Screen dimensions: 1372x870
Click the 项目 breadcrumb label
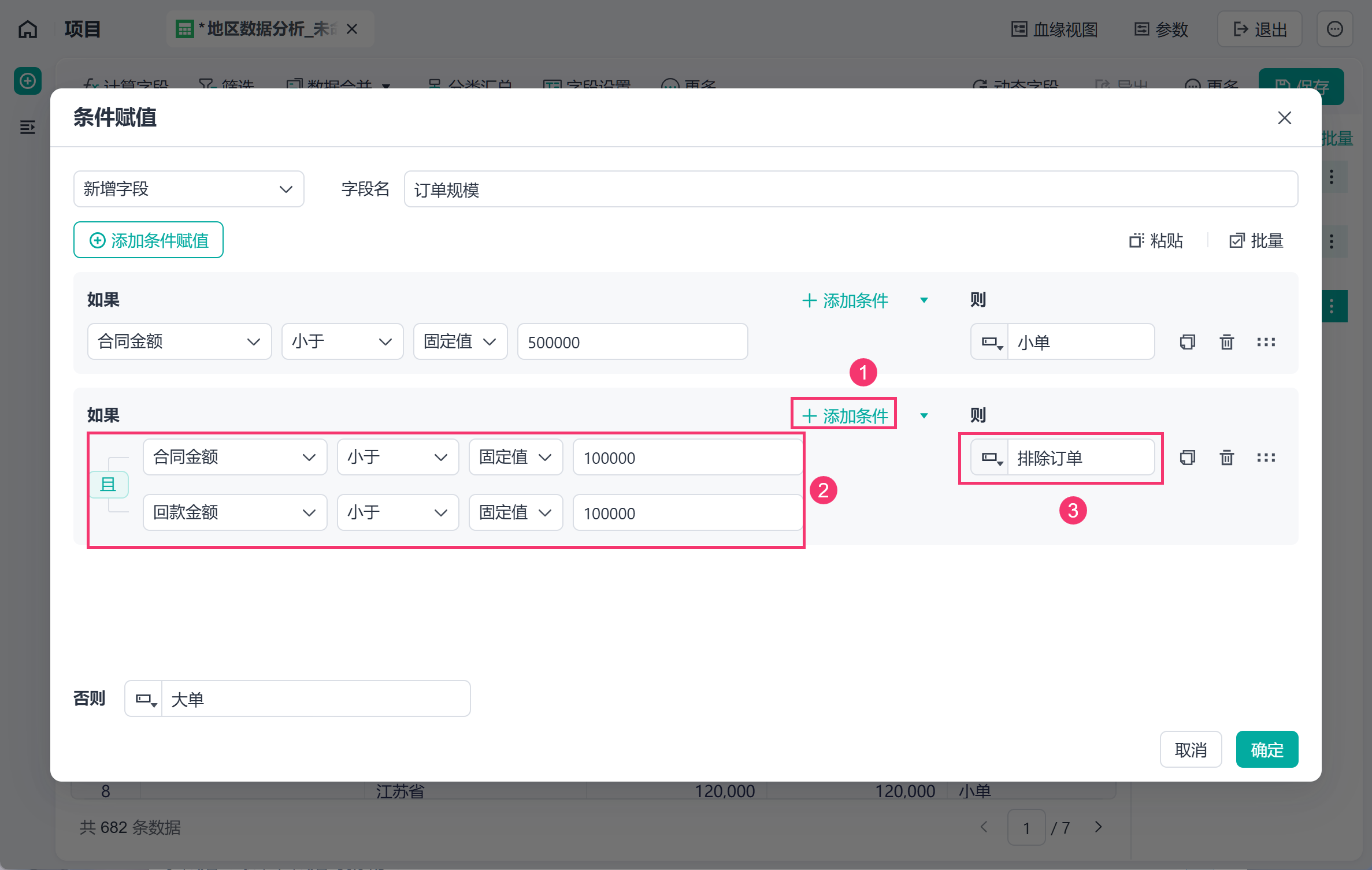(x=83, y=29)
